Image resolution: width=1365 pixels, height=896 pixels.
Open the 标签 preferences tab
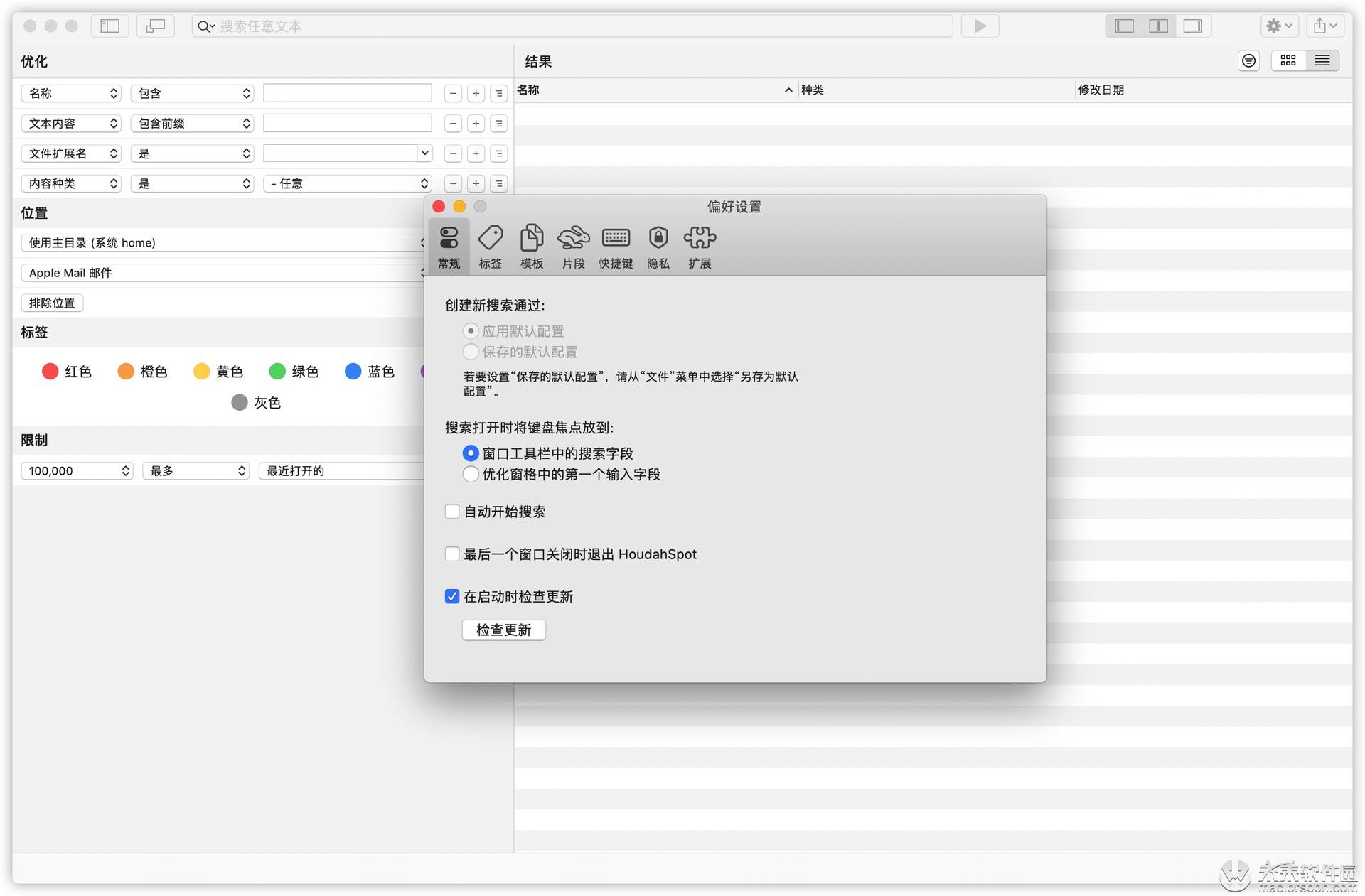(490, 247)
